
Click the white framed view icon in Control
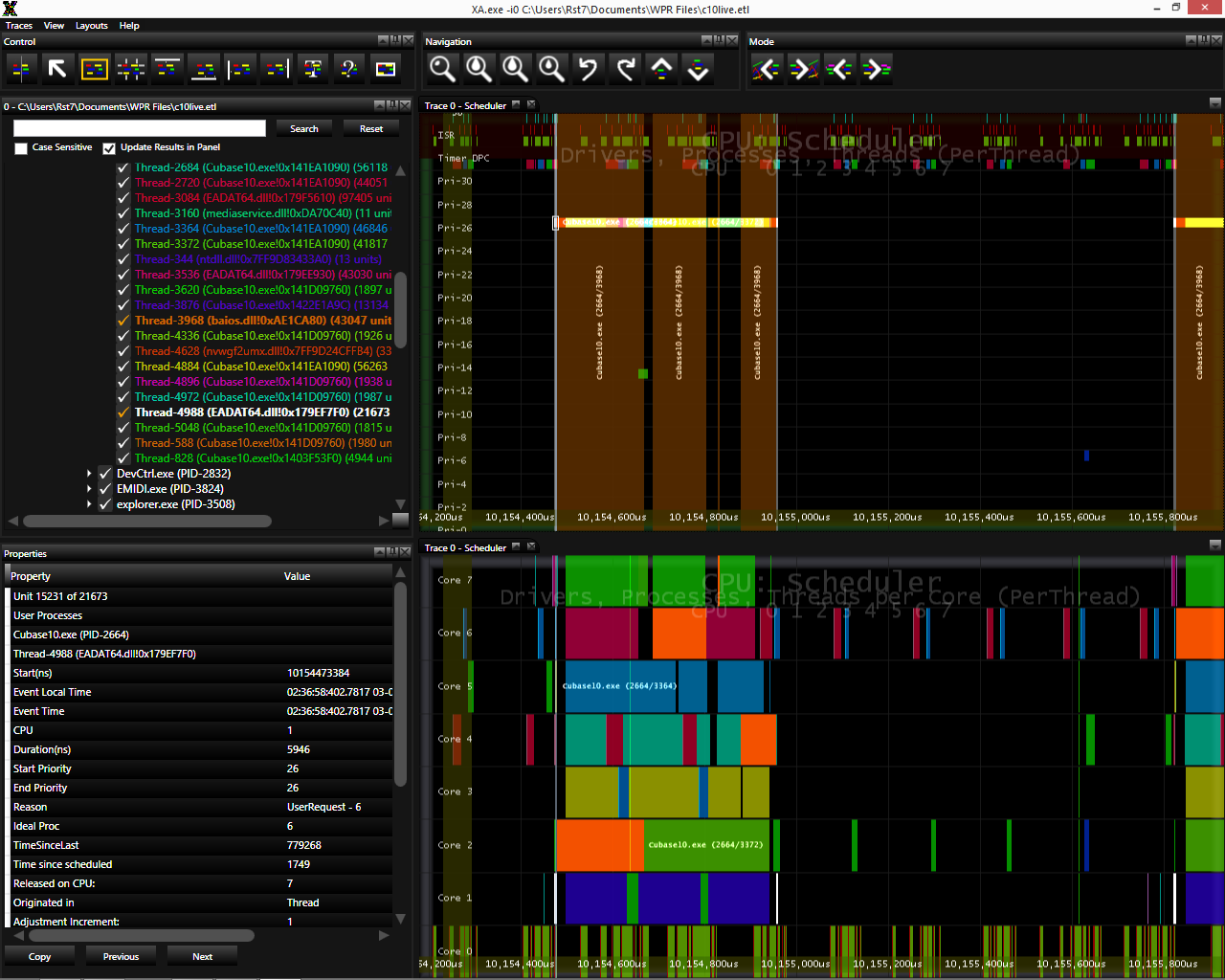tap(385, 69)
